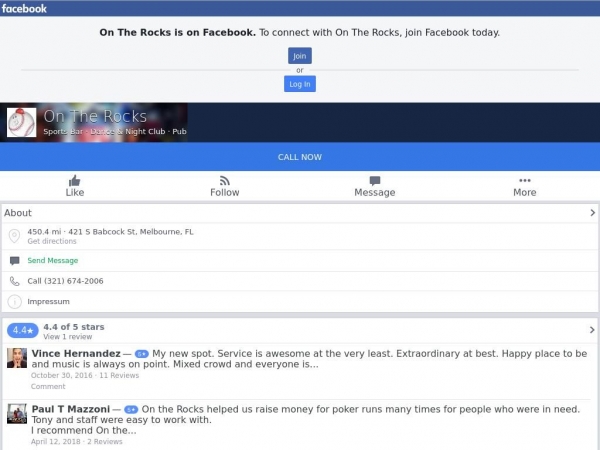Image resolution: width=600 pixels, height=450 pixels.
Task: Click October 30, 2016 review date
Action: (x=61, y=375)
